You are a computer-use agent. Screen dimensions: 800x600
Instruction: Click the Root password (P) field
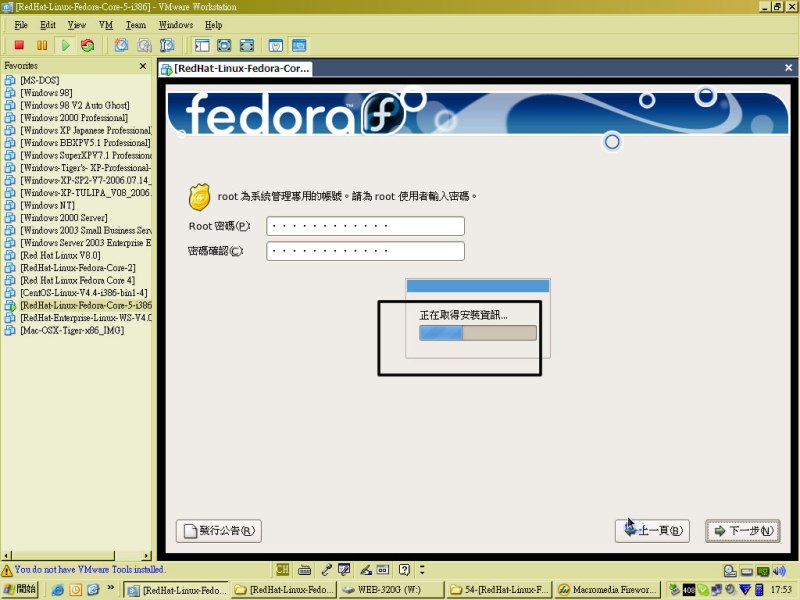[x=365, y=226]
